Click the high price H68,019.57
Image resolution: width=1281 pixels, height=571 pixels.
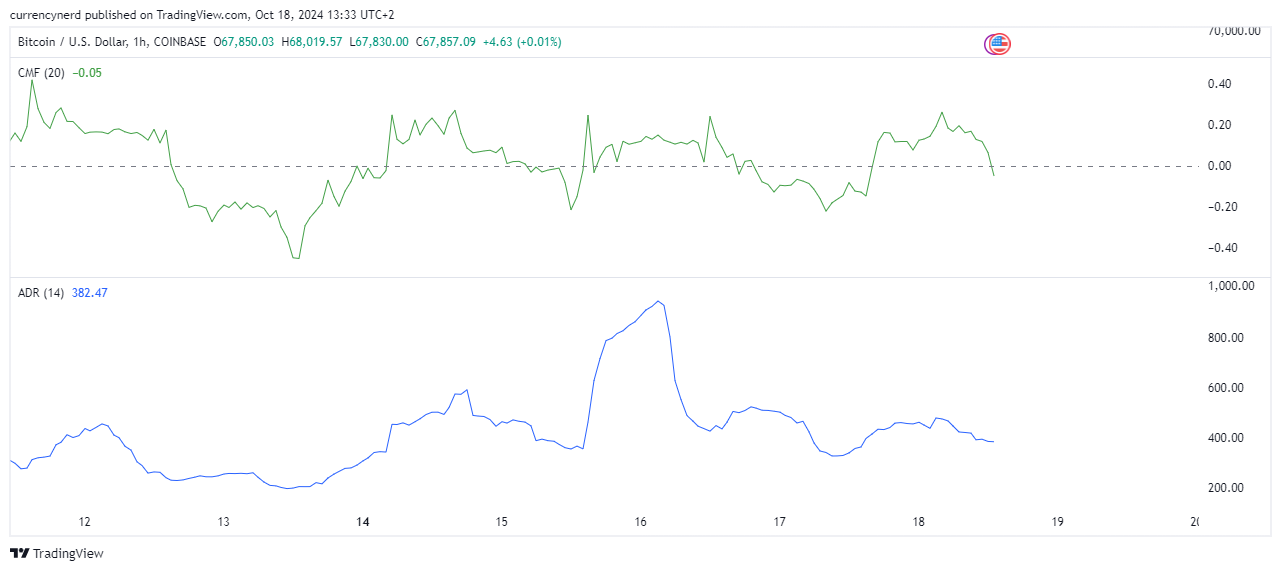[312, 42]
